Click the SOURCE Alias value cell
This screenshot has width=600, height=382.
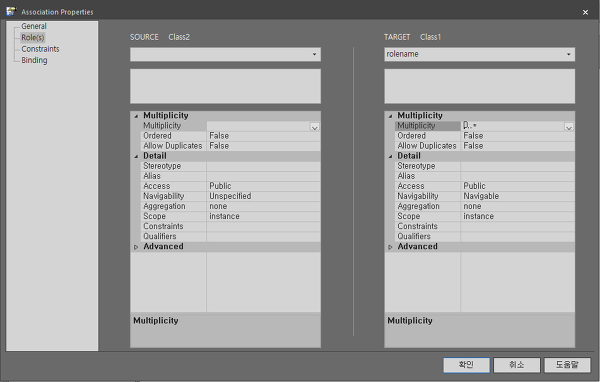pyautogui.click(x=263, y=176)
